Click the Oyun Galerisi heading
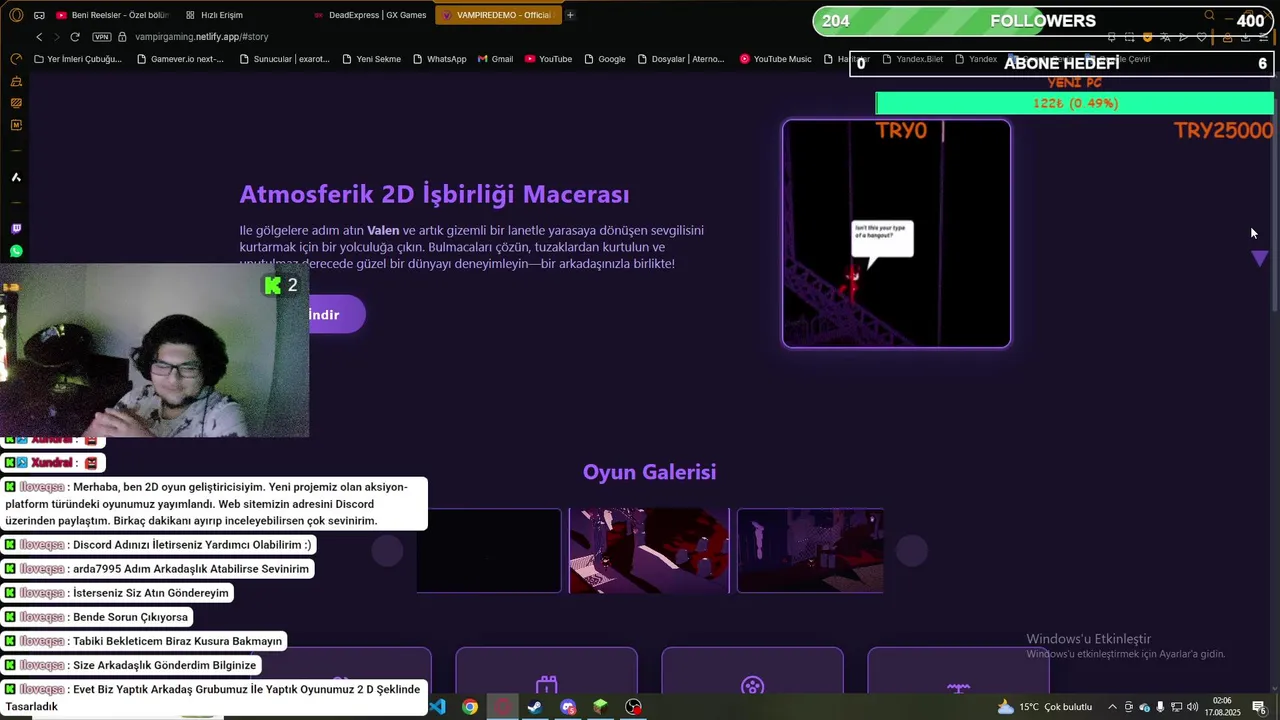The width and height of the screenshot is (1280, 720). pyautogui.click(x=649, y=472)
